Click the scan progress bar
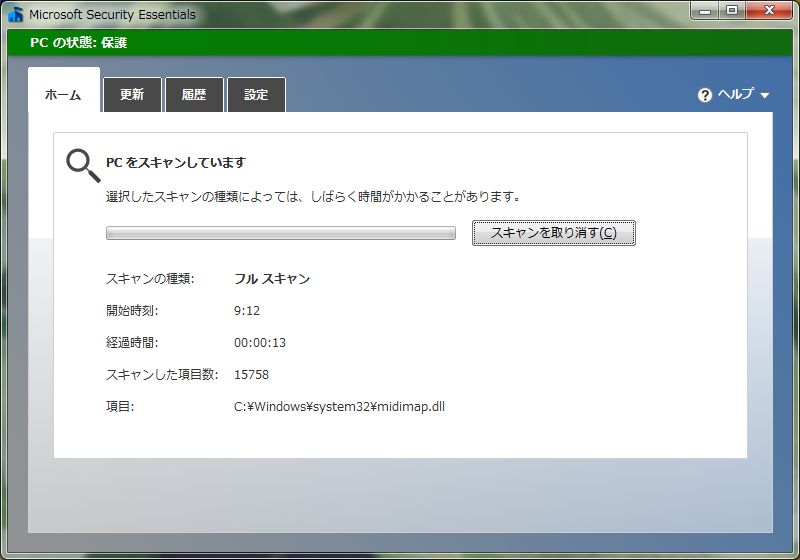This screenshot has height=560, width=800. pos(281,233)
